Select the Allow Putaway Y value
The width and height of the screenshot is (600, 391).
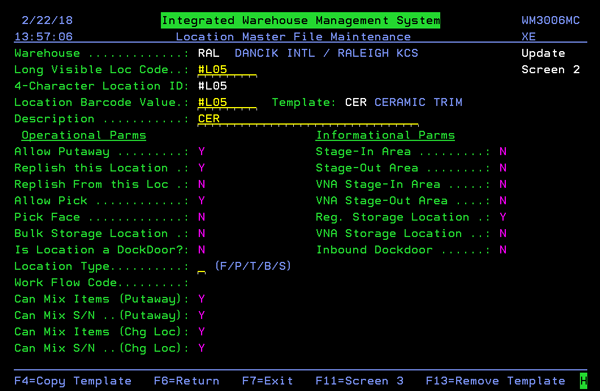point(202,152)
